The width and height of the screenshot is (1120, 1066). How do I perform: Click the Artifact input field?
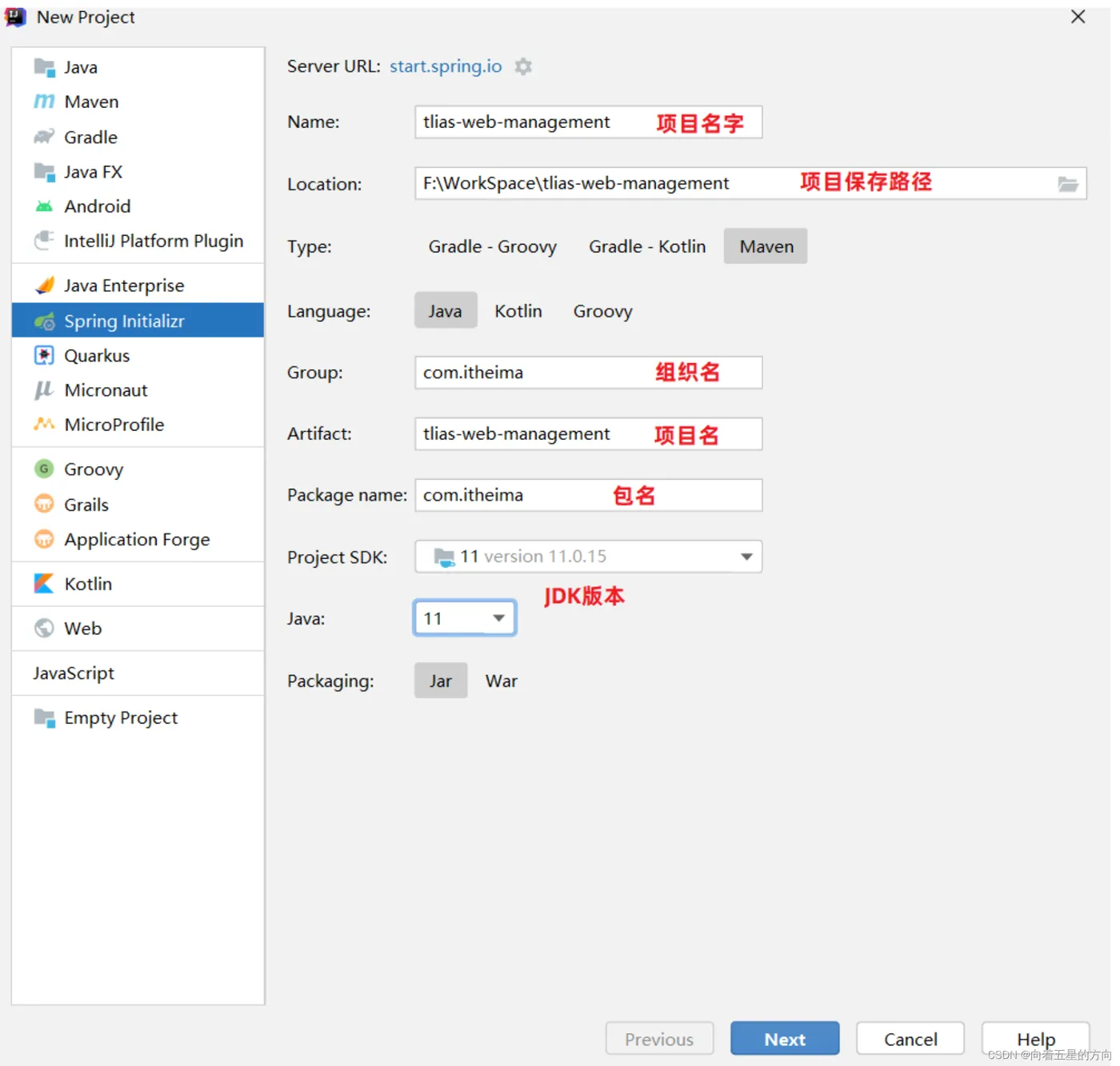[589, 434]
